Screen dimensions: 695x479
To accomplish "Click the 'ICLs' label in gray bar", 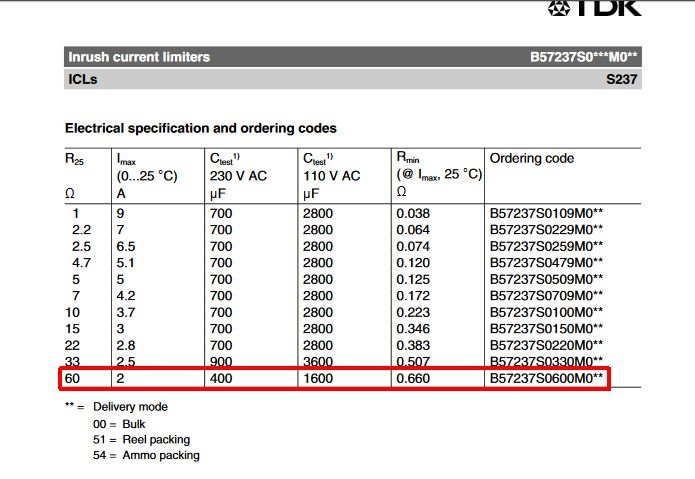I will tap(81, 80).
